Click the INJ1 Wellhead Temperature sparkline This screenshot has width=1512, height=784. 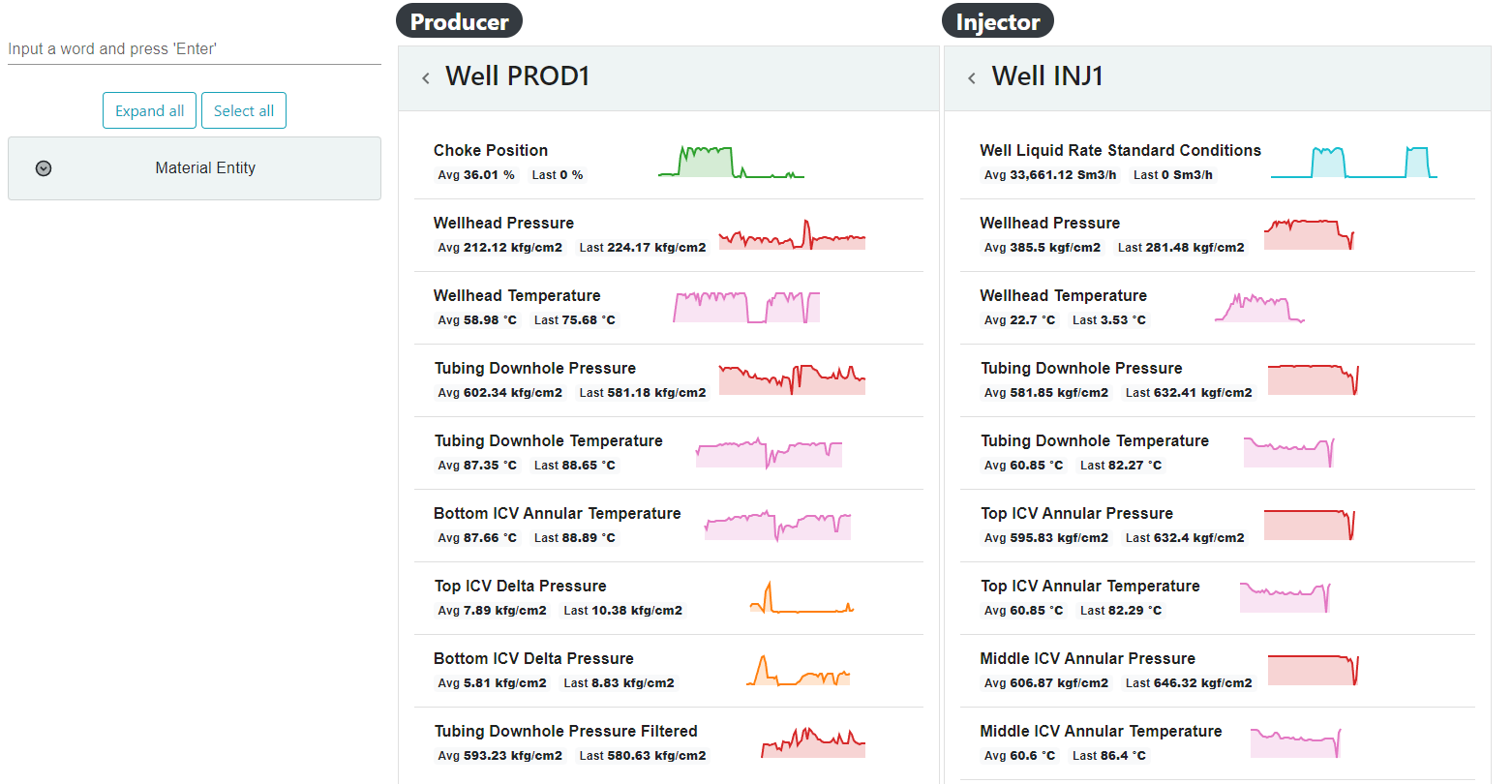(1259, 308)
